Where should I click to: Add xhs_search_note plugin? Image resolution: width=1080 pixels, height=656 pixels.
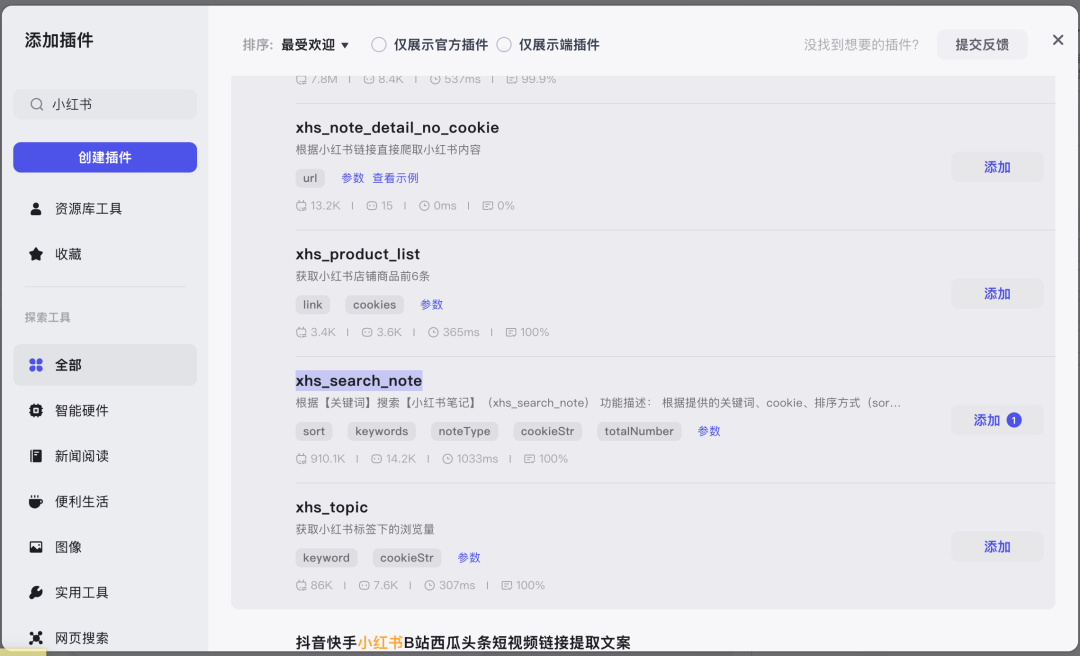[x=997, y=420]
